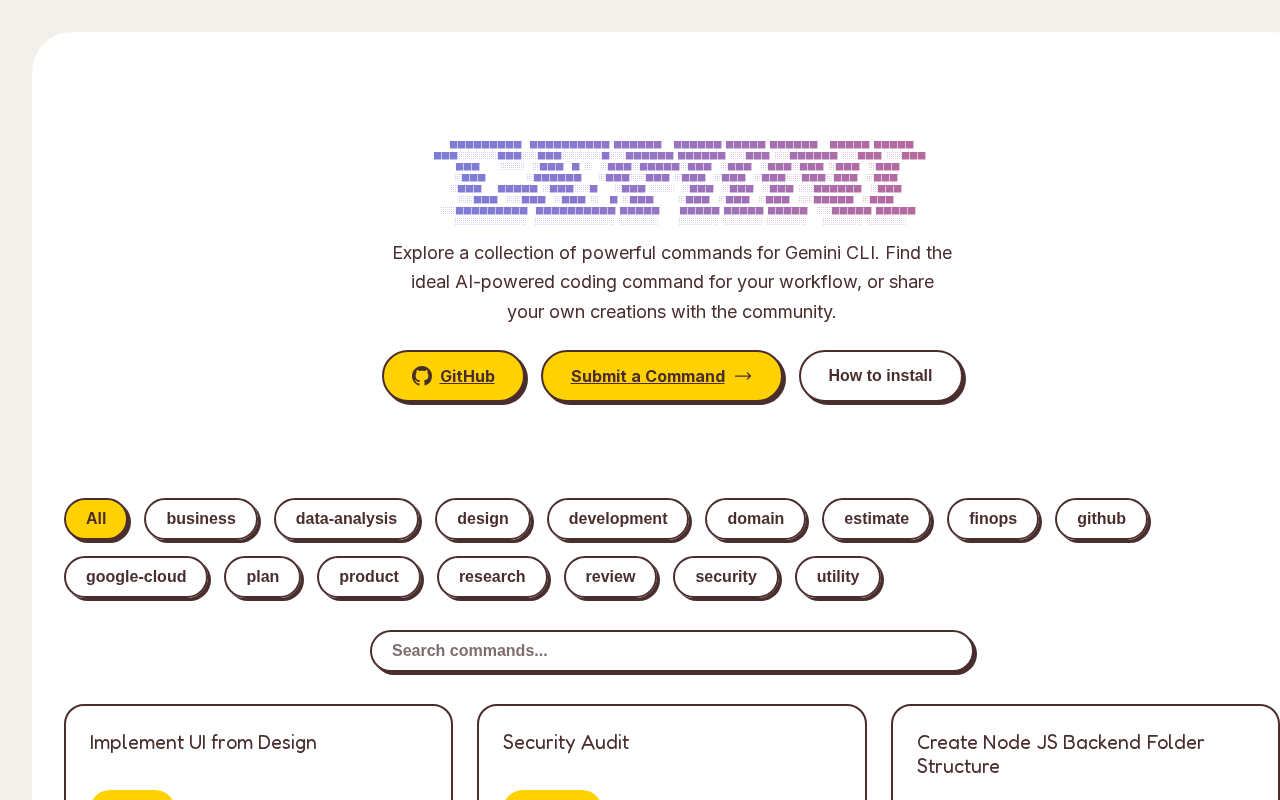Focus the Search commands input field

[x=672, y=651]
